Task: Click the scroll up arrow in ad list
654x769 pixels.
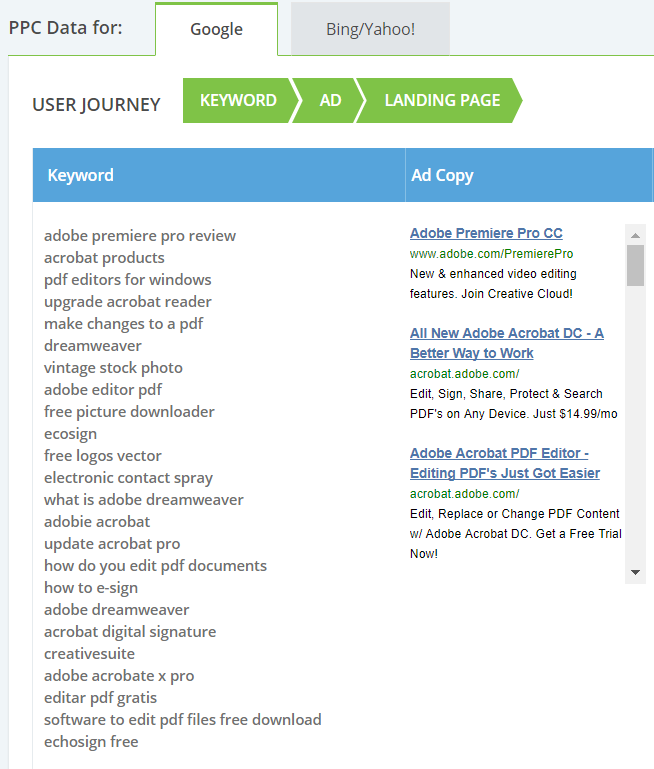Action: coord(635,235)
